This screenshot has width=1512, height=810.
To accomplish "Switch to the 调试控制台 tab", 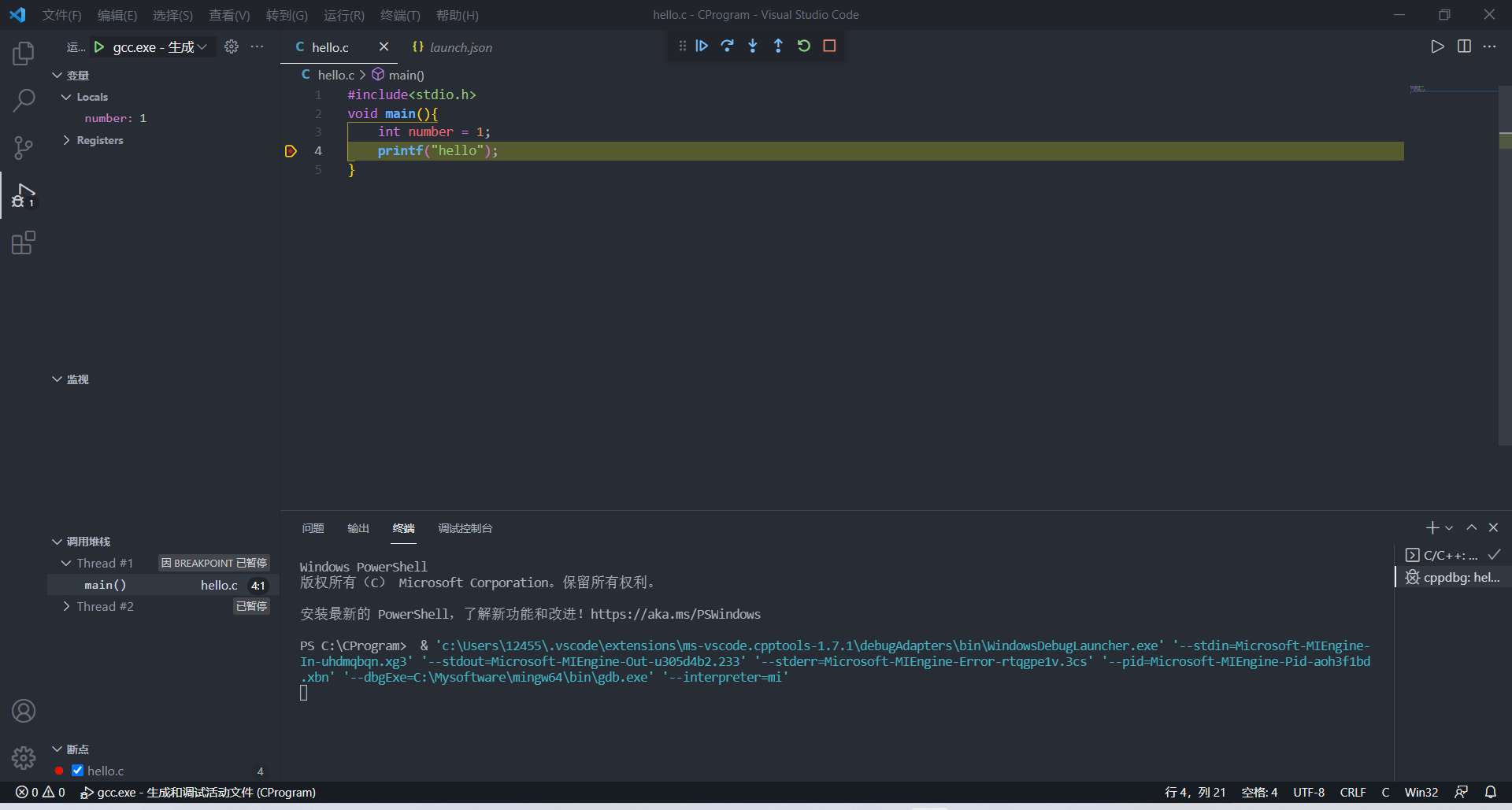I will [465, 528].
